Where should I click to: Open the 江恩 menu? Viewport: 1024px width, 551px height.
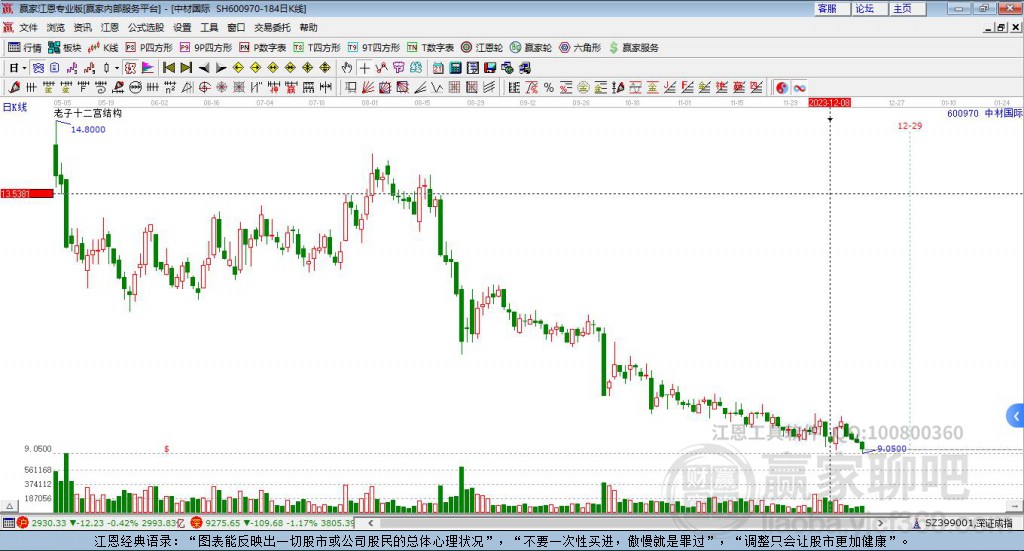110,27
